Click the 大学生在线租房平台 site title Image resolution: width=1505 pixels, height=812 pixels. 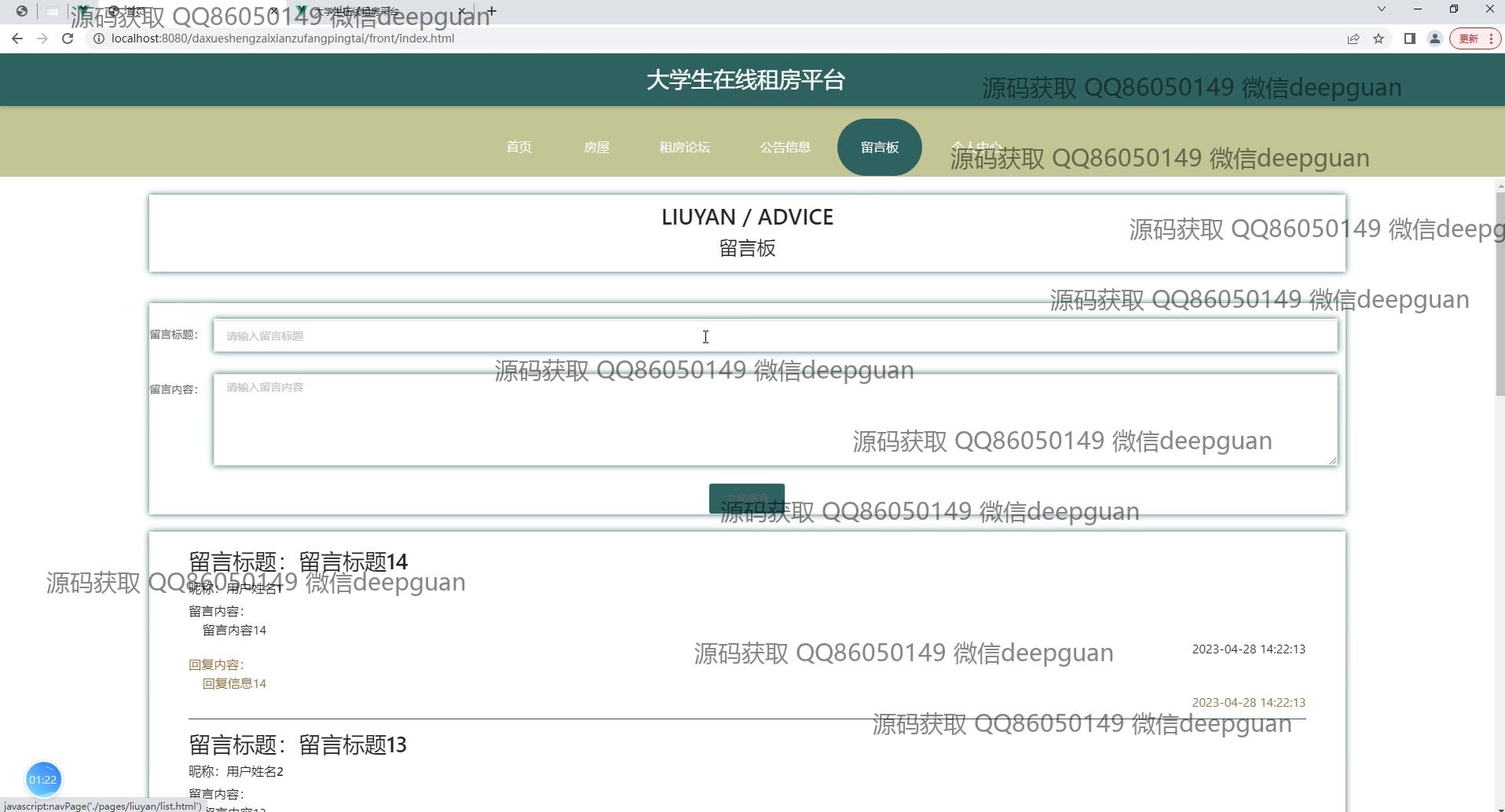[745, 80]
